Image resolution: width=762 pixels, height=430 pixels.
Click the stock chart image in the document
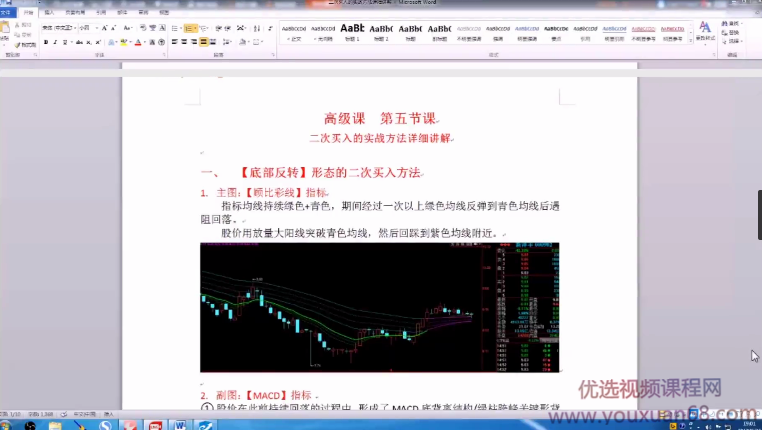380,308
